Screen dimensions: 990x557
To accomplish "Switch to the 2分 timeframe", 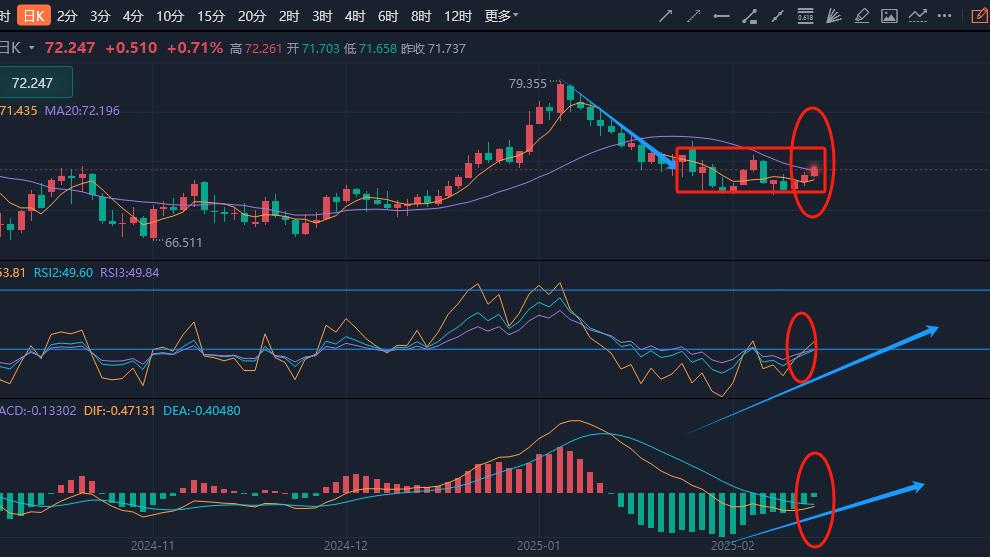I will (67, 16).
